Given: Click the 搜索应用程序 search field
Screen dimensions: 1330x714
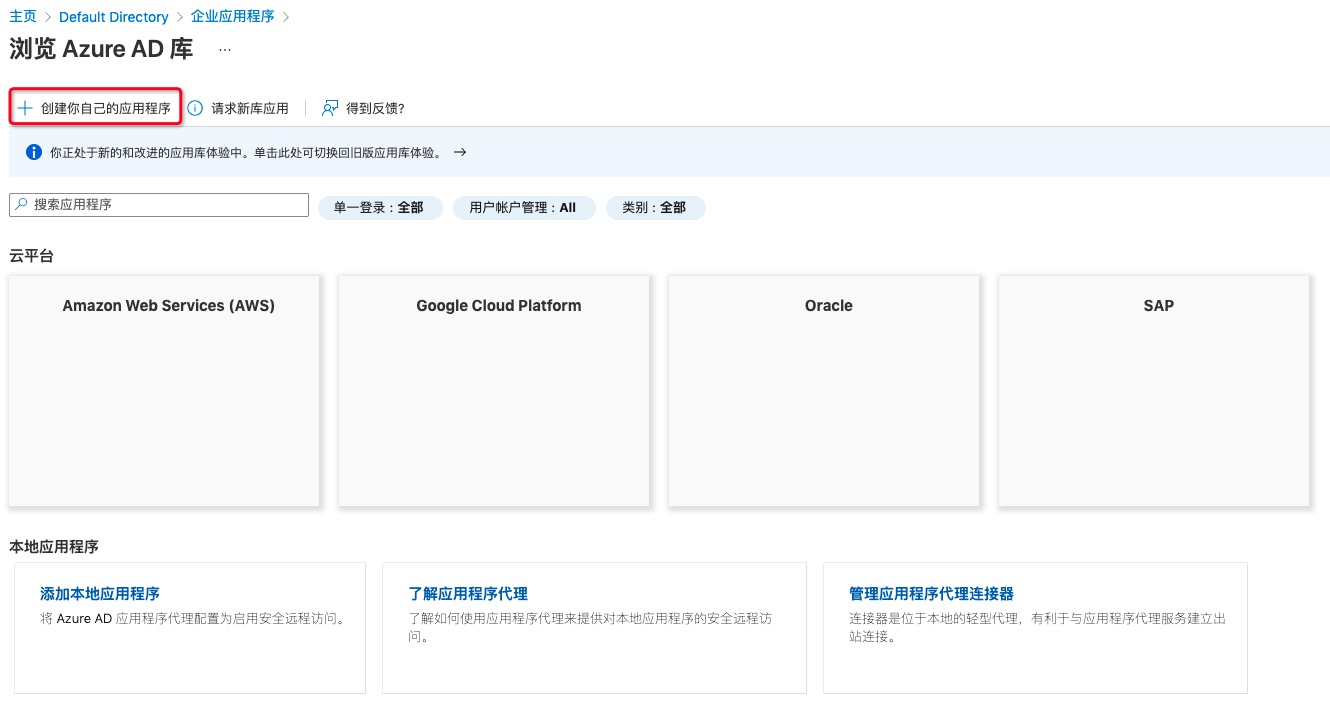Looking at the screenshot, I should point(159,204).
